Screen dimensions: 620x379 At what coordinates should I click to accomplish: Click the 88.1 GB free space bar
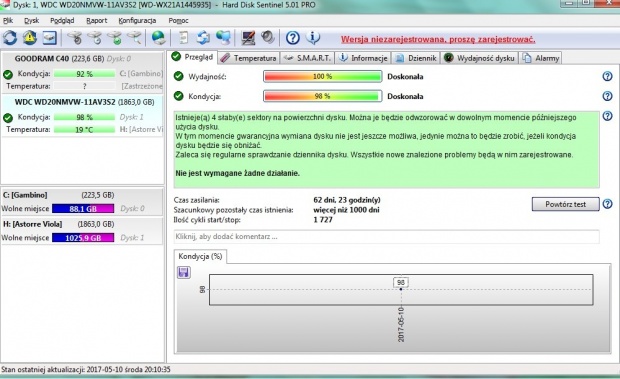tap(83, 209)
